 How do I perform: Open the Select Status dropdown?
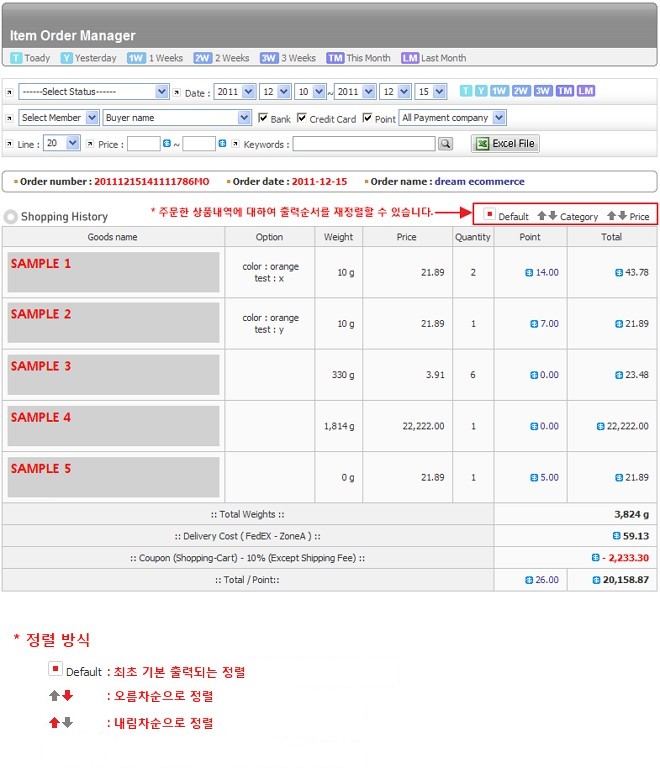pyautogui.click(x=94, y=92)
